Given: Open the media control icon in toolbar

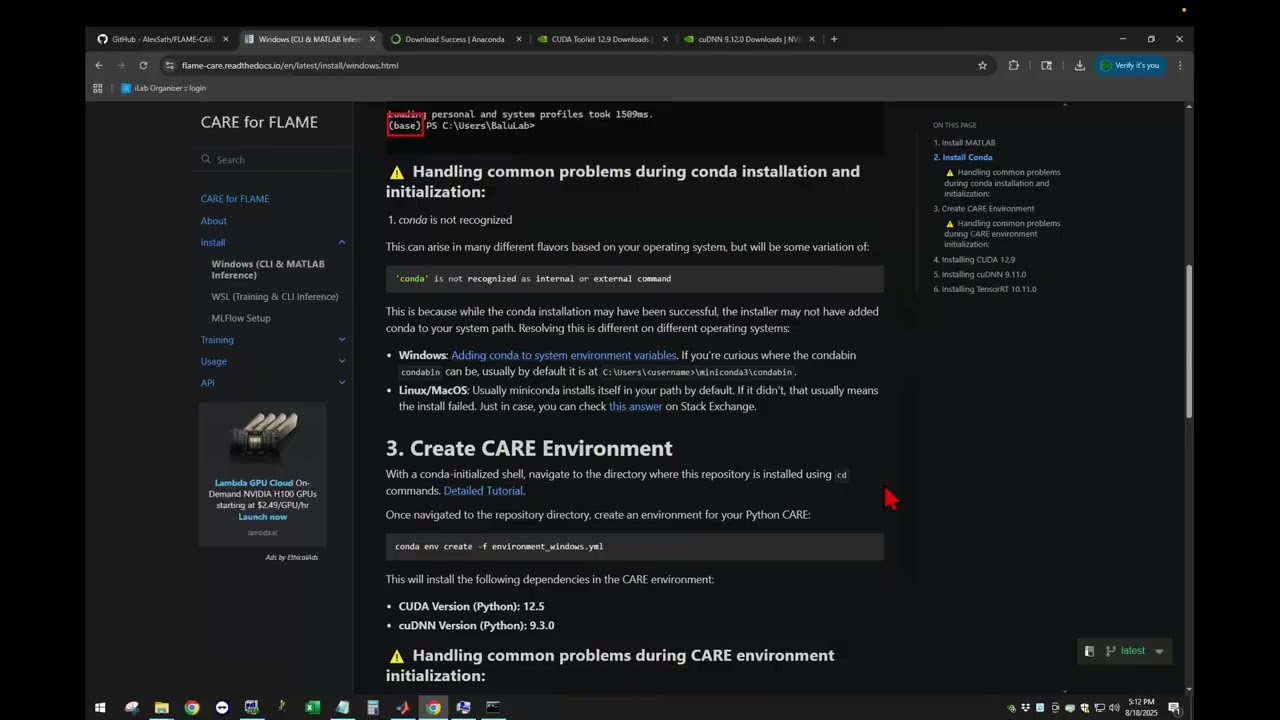Looking at the screenshot, I should point(1046,65).
